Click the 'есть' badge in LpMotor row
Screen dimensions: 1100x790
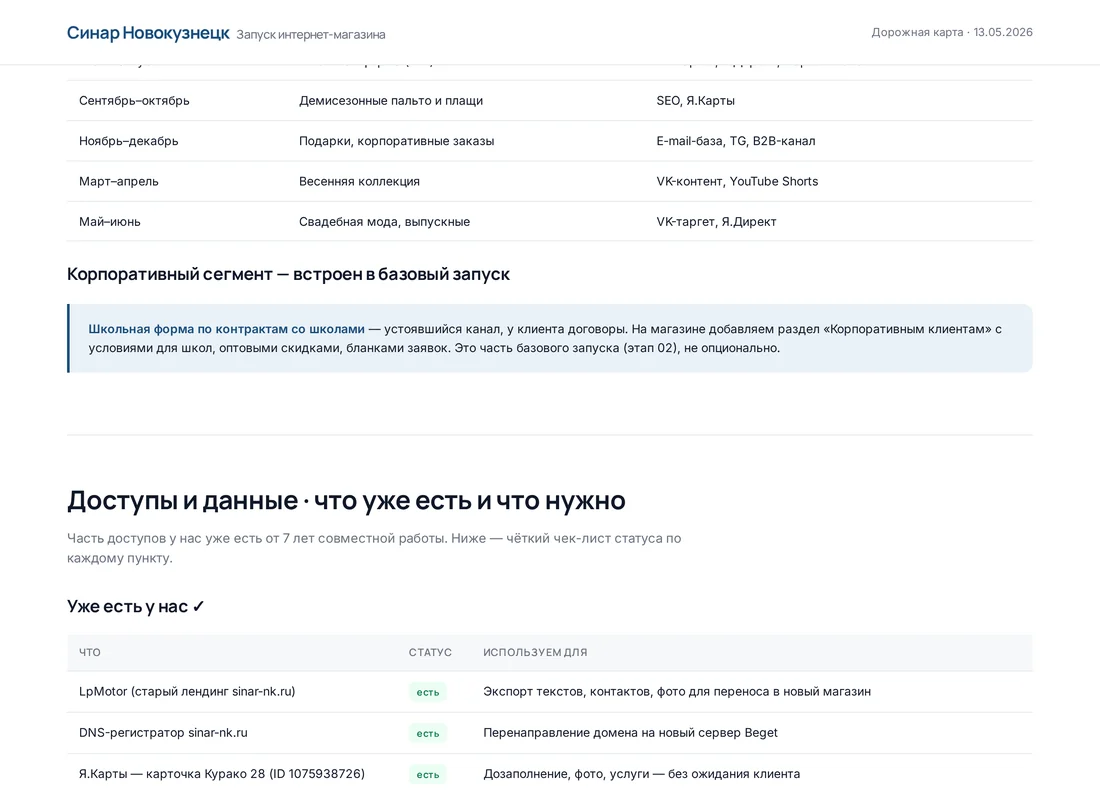(x=428, y=692)
